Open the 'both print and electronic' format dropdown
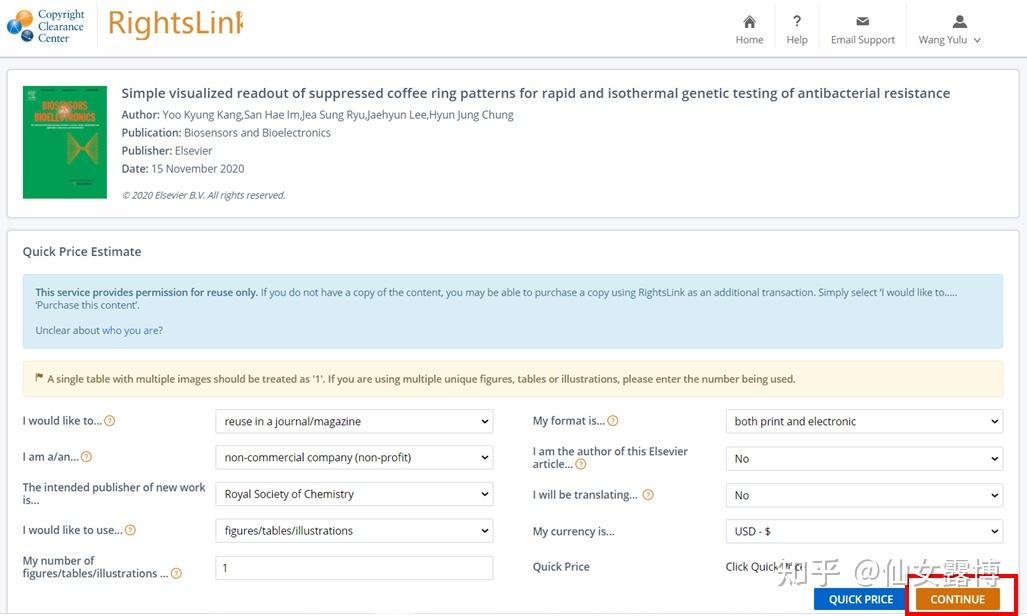Screen dimensions: 1027x616 point(864,421)
